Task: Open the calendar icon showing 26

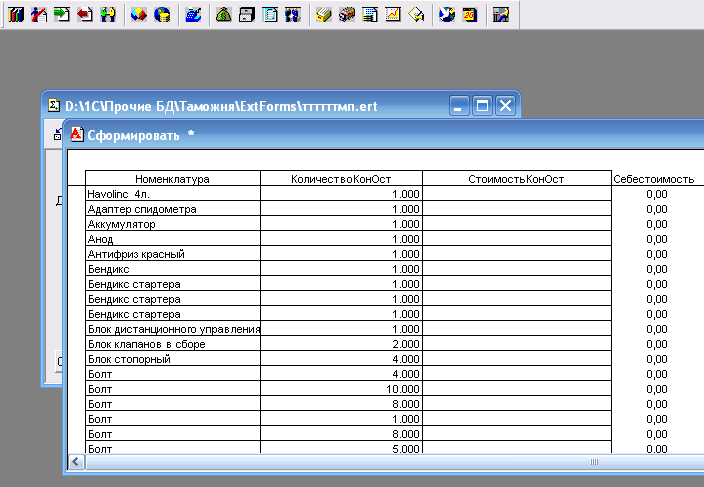Action: pos(470,15)
